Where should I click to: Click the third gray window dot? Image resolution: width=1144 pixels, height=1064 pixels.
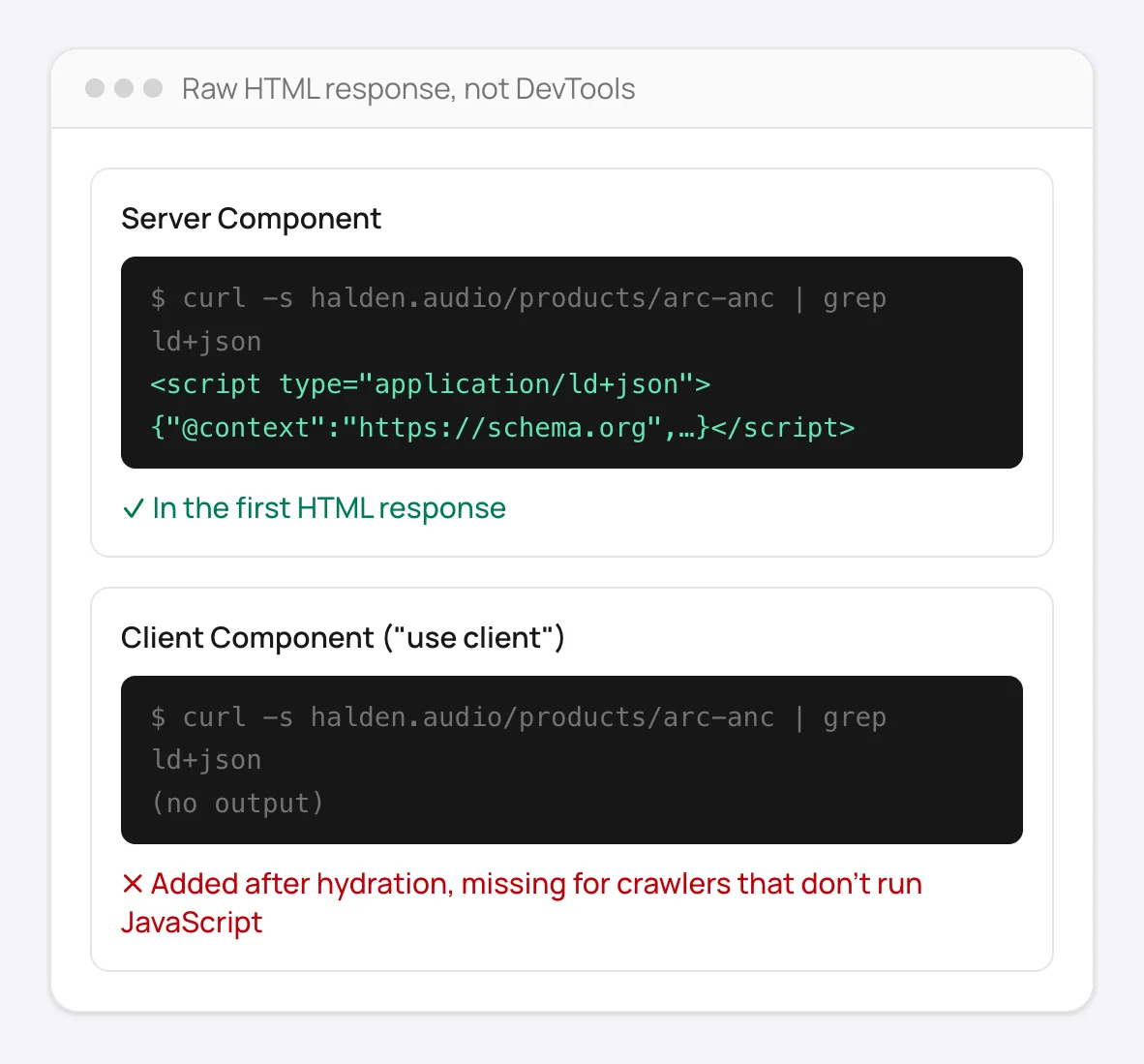pos(153,88)
